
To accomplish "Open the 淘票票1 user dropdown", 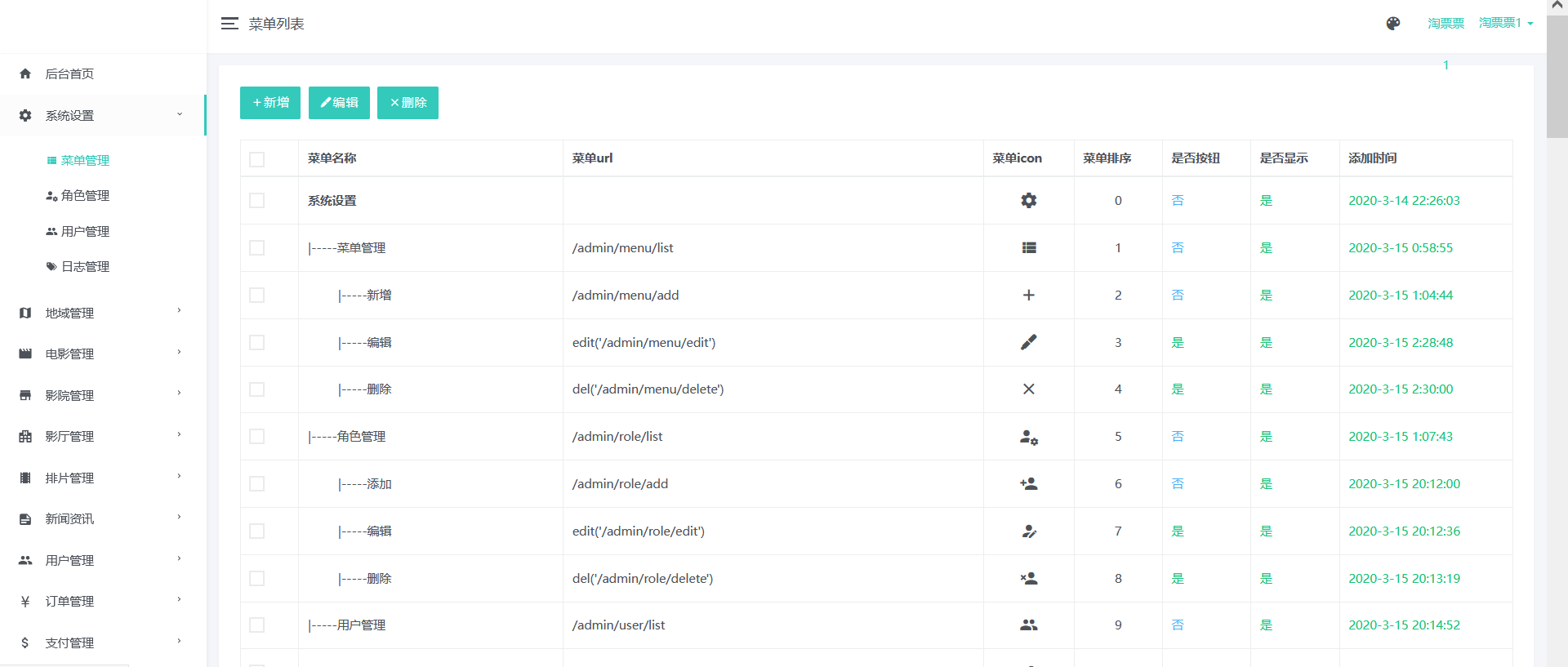I will pos(1505,23).
